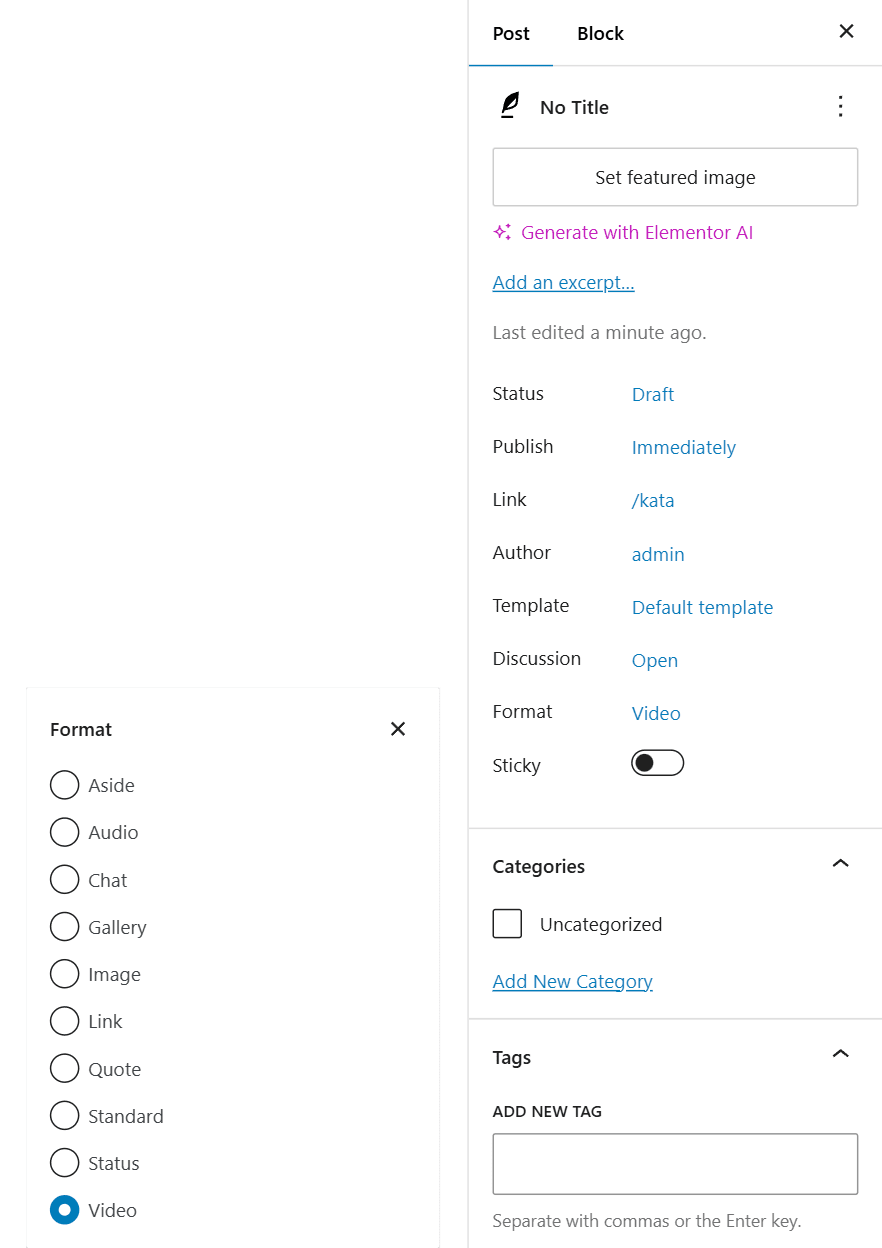Viewport: 882px width, 1248px height.
Task: Switch to the Block tab
Action: tap(600, 34)
